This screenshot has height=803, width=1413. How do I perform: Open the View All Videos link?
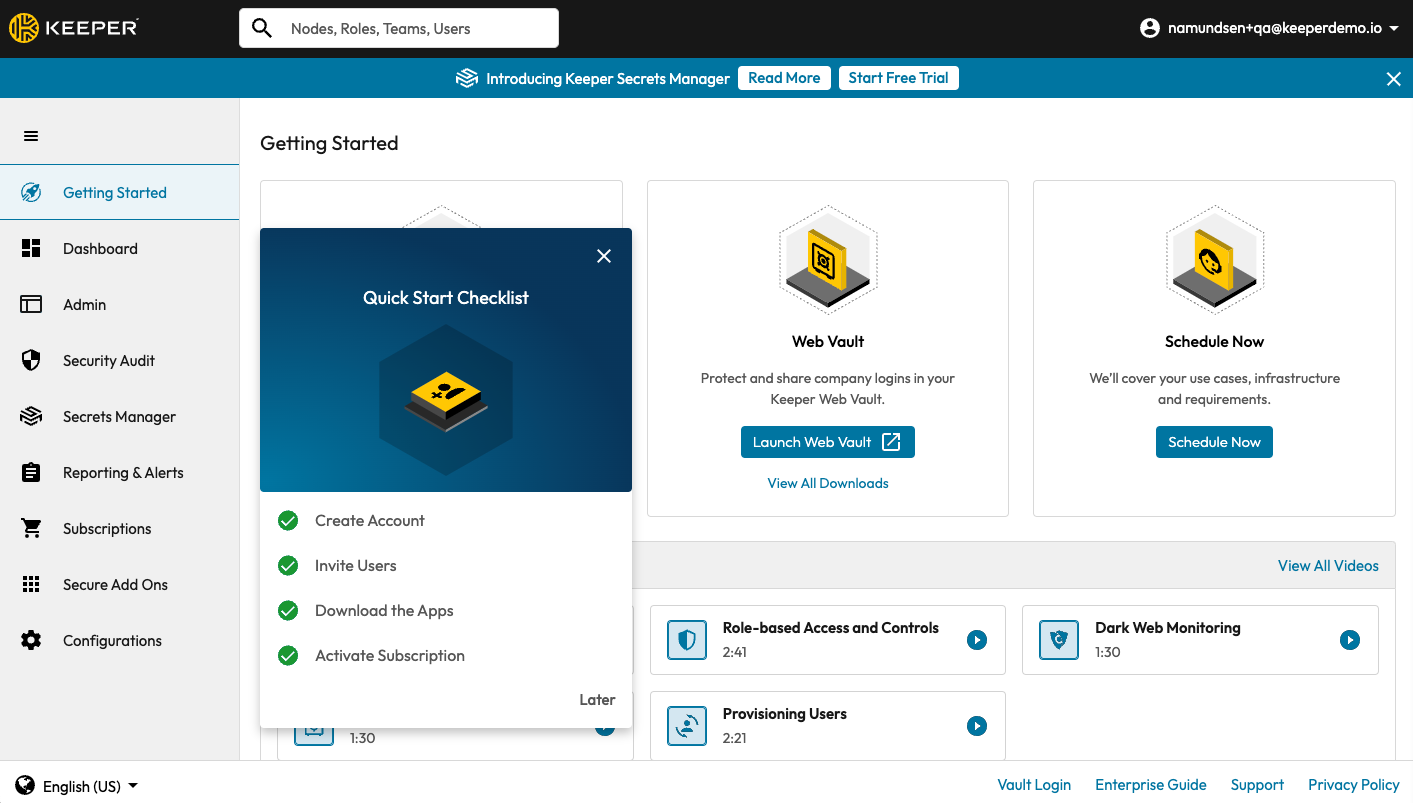pyautogui.click(x=1327, y=566)
